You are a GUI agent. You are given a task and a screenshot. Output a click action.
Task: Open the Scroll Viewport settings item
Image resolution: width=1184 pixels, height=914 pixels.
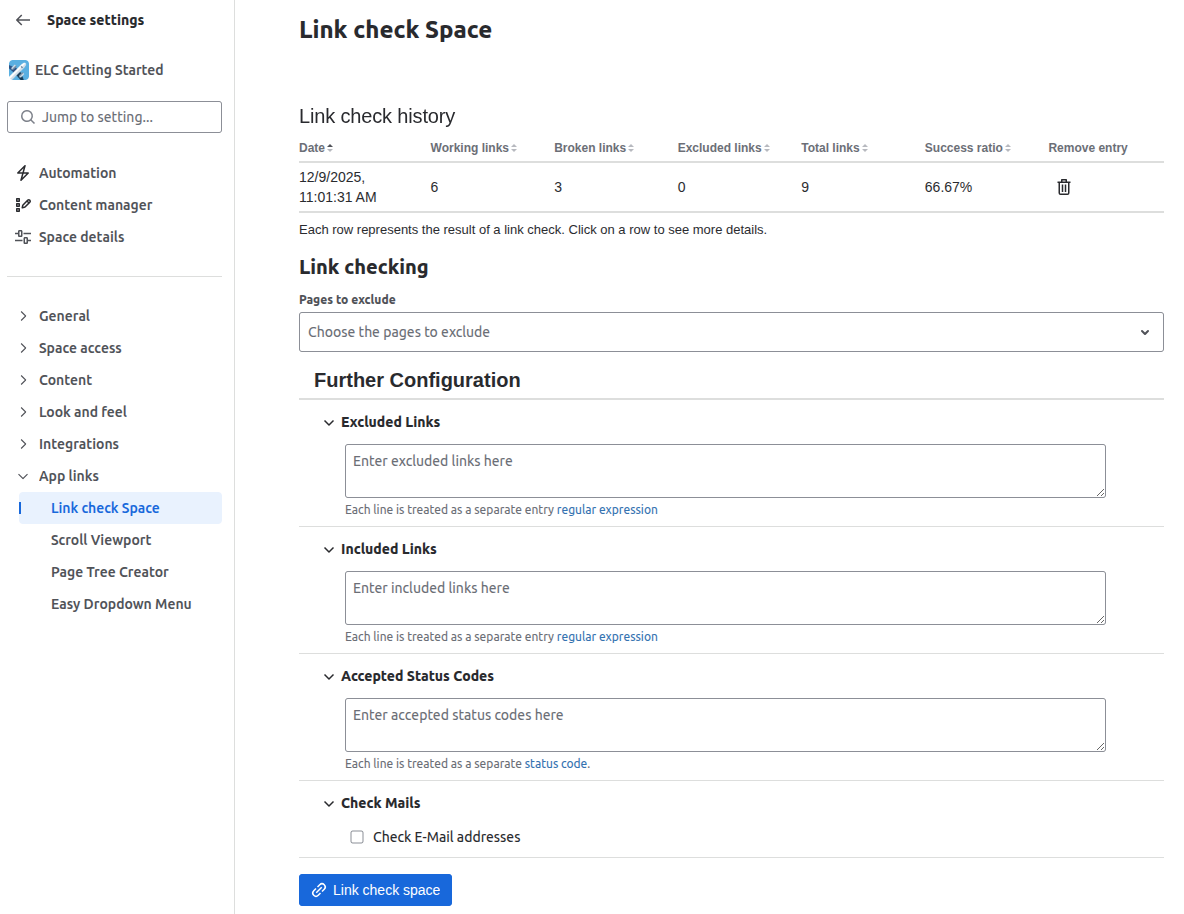(x=101, y=540)
